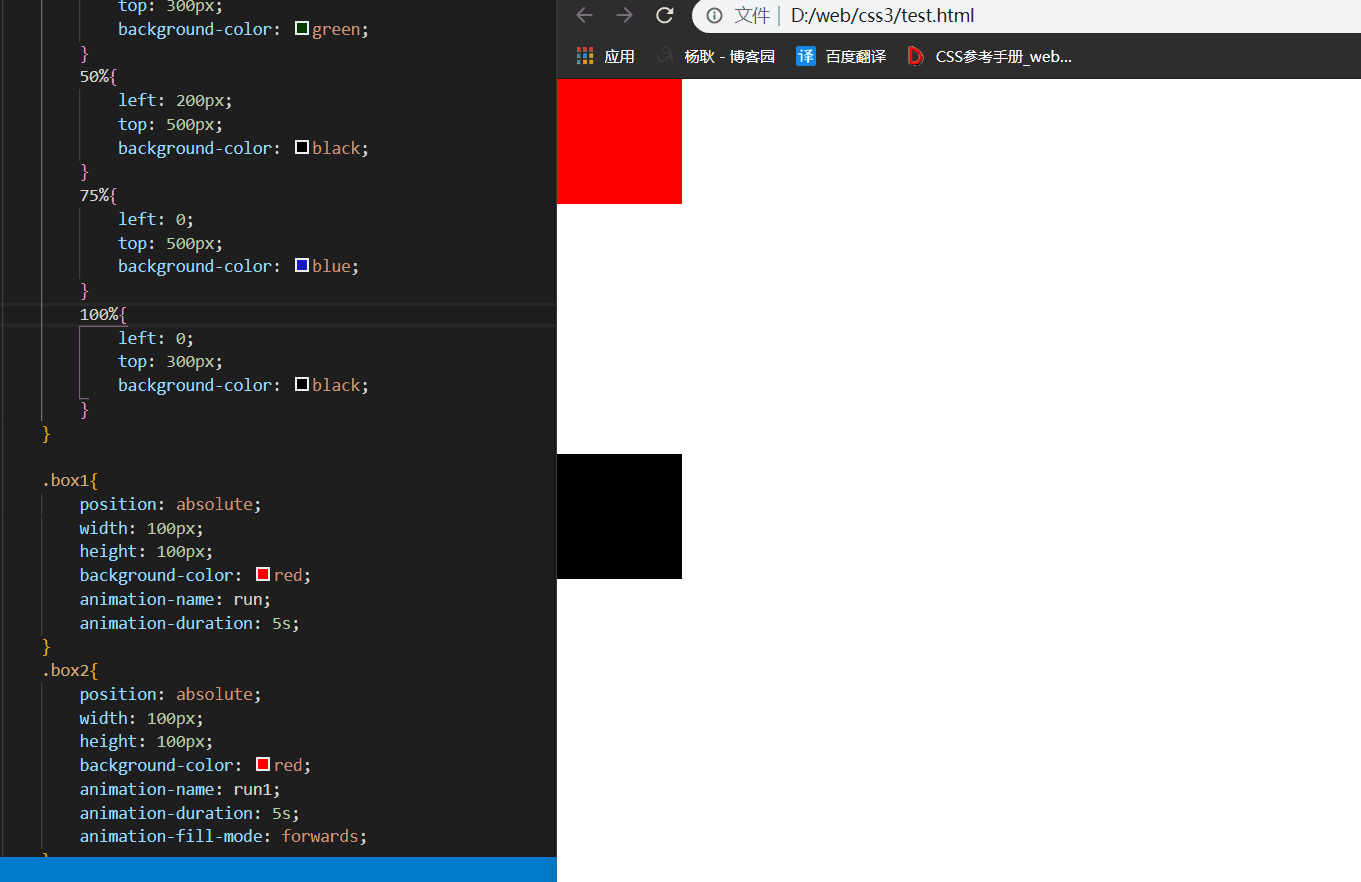
Task: Open the site information icon in address bar
Action: [714, 15]
